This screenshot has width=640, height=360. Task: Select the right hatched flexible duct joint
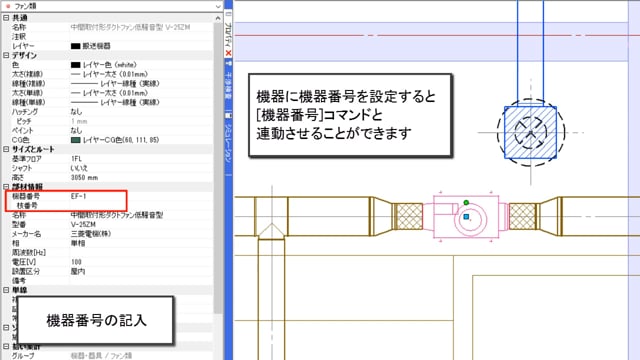point(522,216)
